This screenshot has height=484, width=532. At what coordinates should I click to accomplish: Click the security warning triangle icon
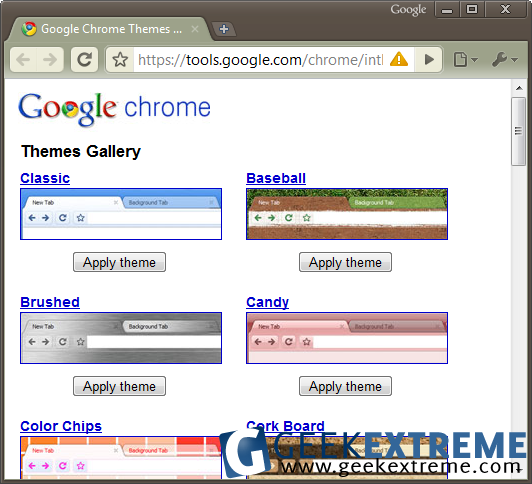tap(399, 59)
